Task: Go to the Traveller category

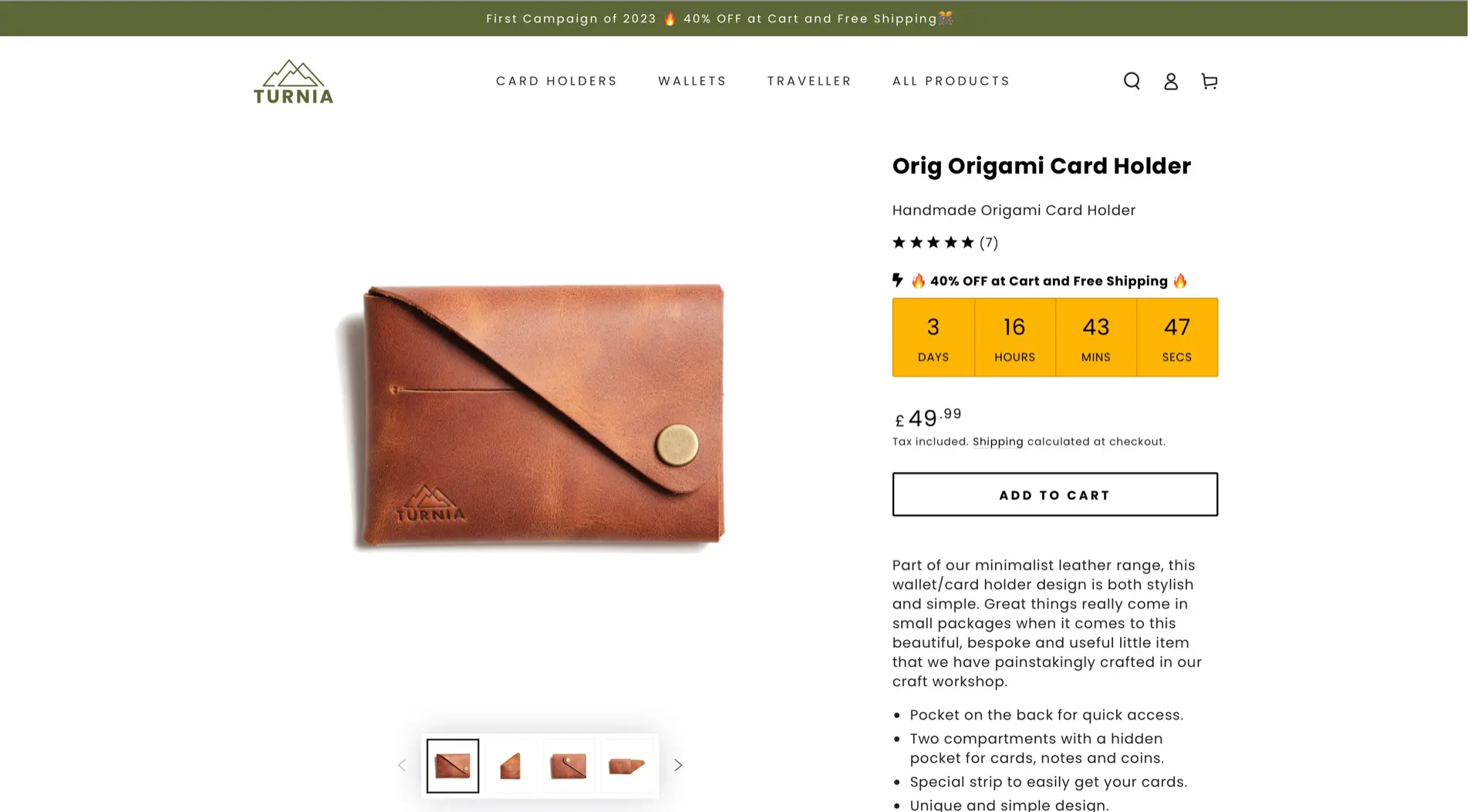Action: [x=809, y=81]
